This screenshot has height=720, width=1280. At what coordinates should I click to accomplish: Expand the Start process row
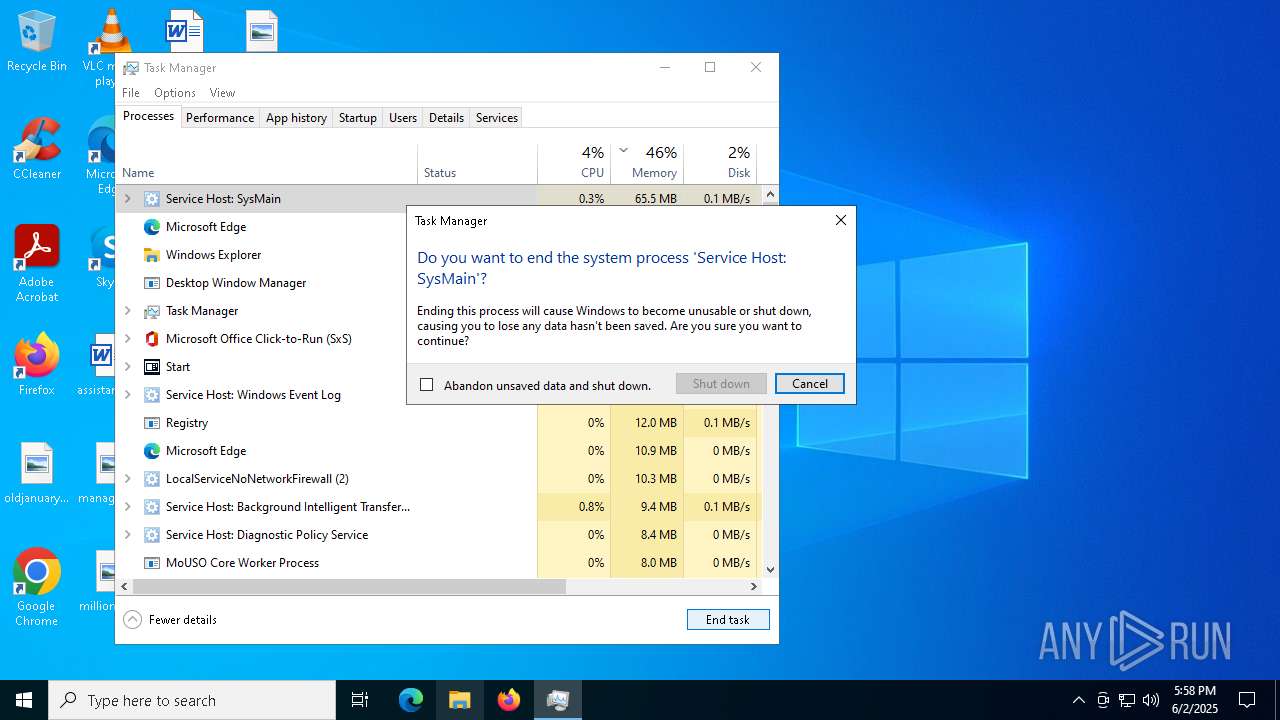click(x=128, y=367)
